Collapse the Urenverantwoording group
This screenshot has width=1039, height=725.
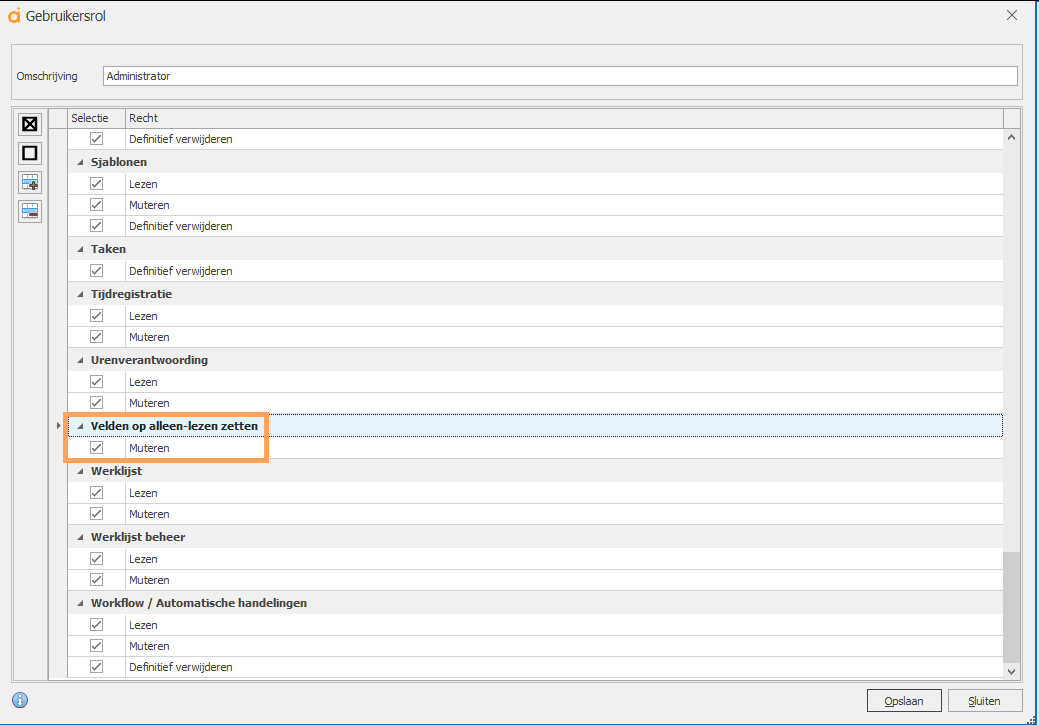[80, 361]
